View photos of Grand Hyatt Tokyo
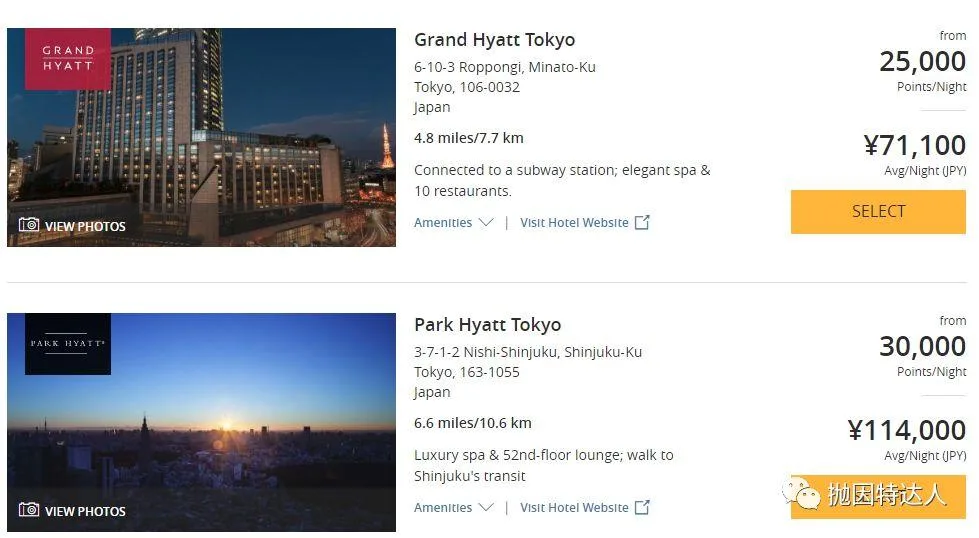The height and width of the screenshot is (538, 979). pyautogui.click(x=85, y=226)
